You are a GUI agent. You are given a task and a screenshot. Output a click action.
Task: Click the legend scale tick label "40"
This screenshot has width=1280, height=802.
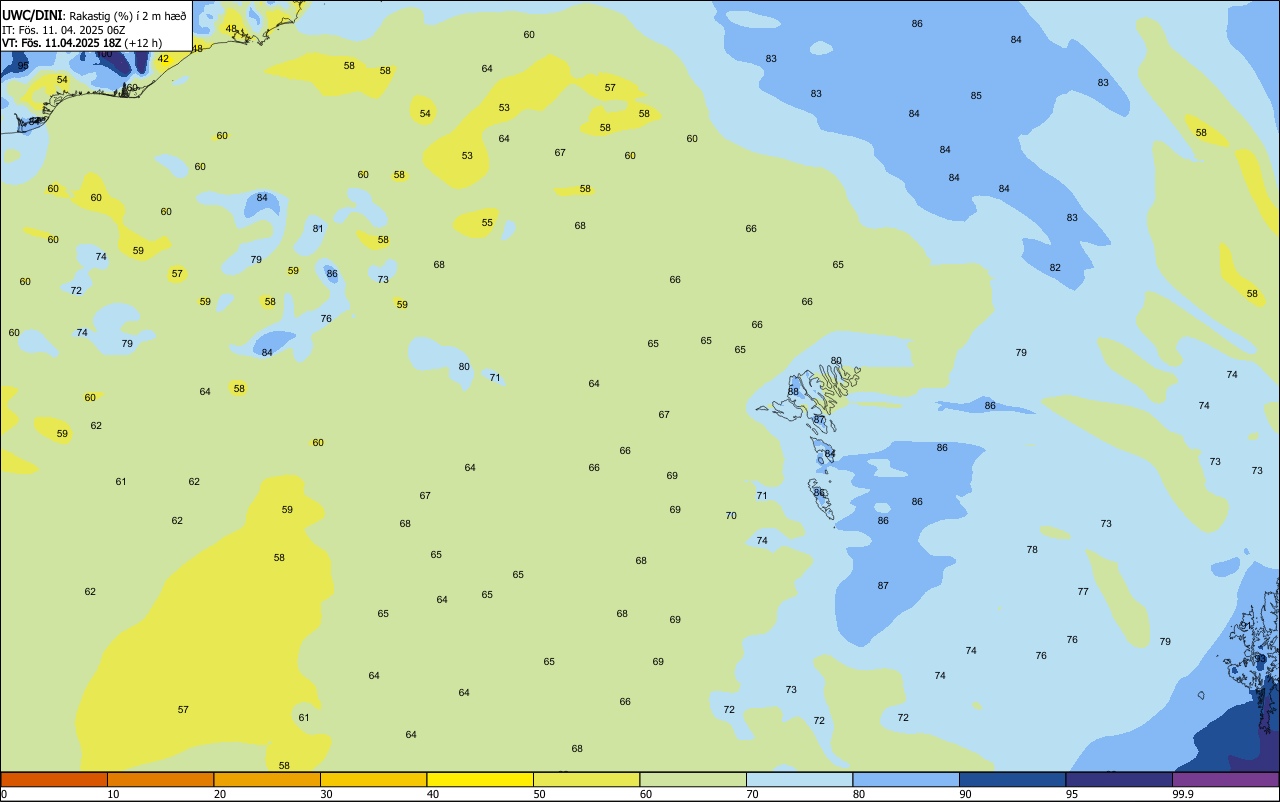433,794
